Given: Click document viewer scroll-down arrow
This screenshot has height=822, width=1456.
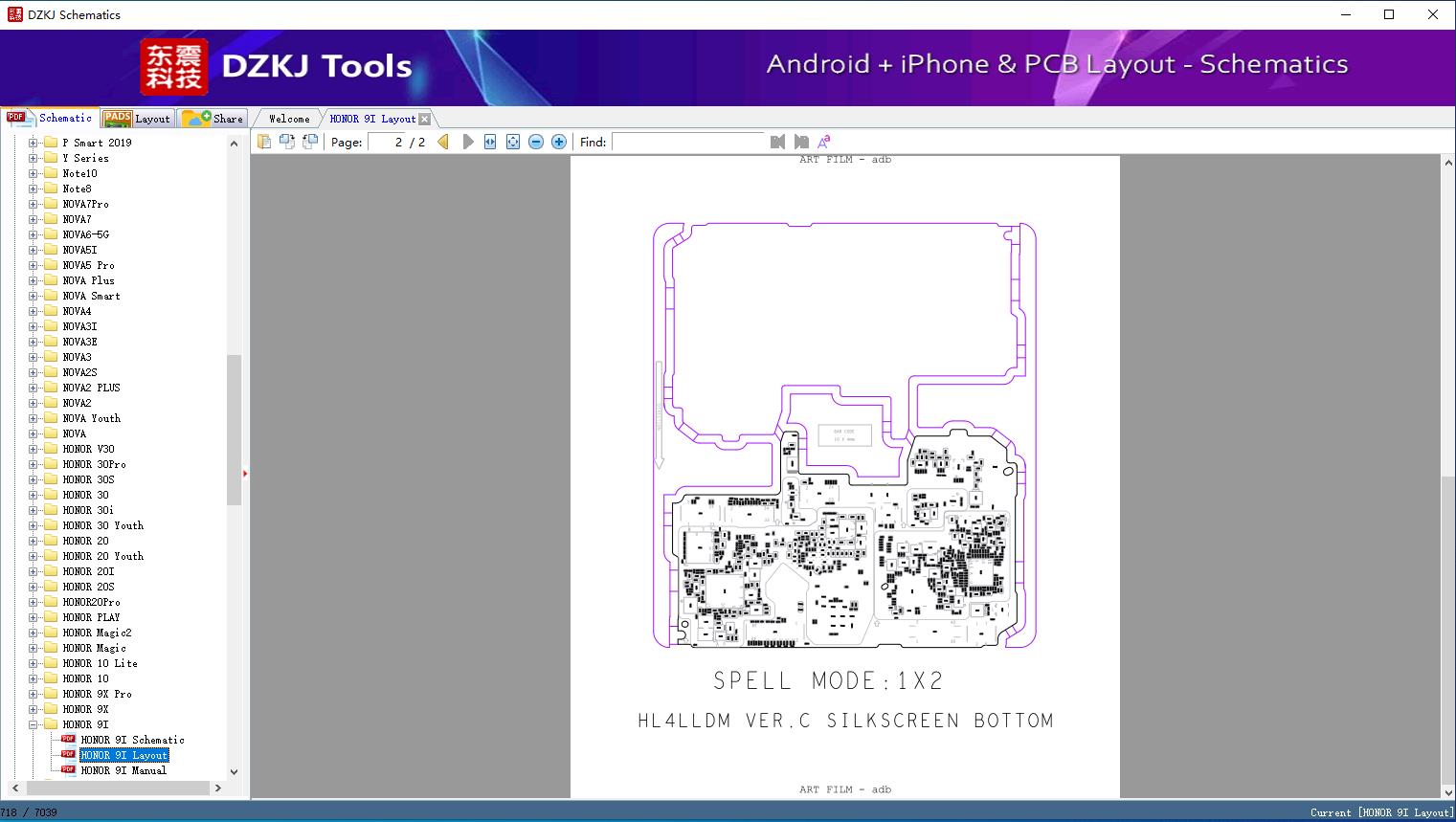Looking at the screenshot, I should click(x=1448, y=791).
